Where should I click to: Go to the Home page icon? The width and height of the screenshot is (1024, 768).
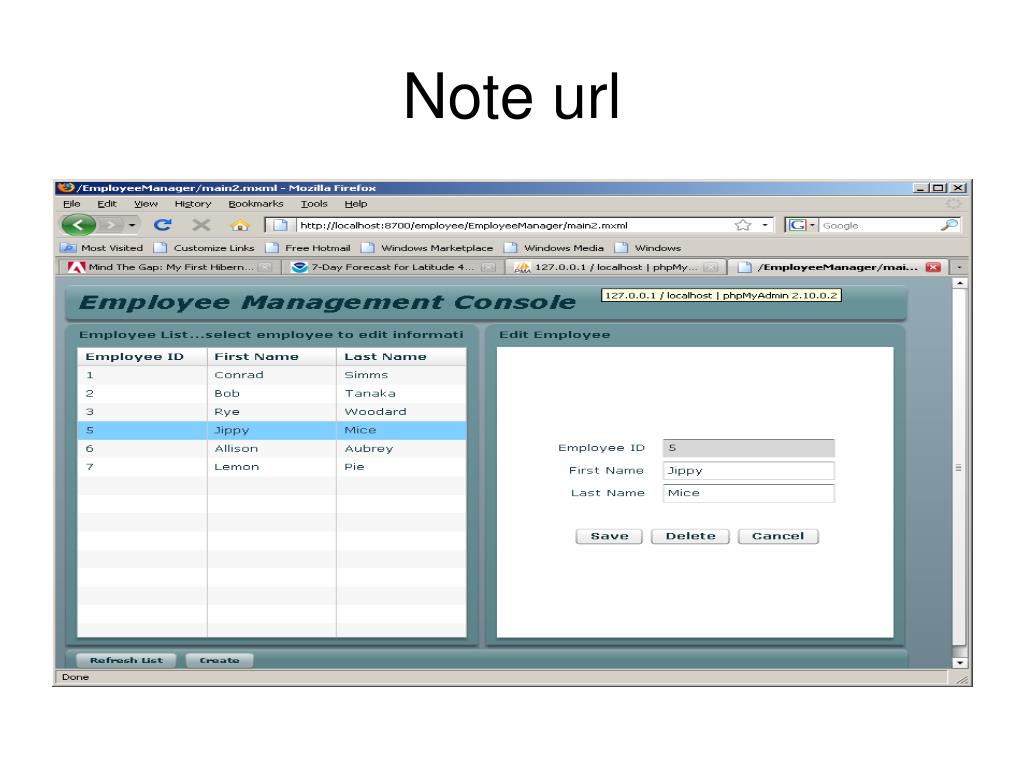pos(240,225)
